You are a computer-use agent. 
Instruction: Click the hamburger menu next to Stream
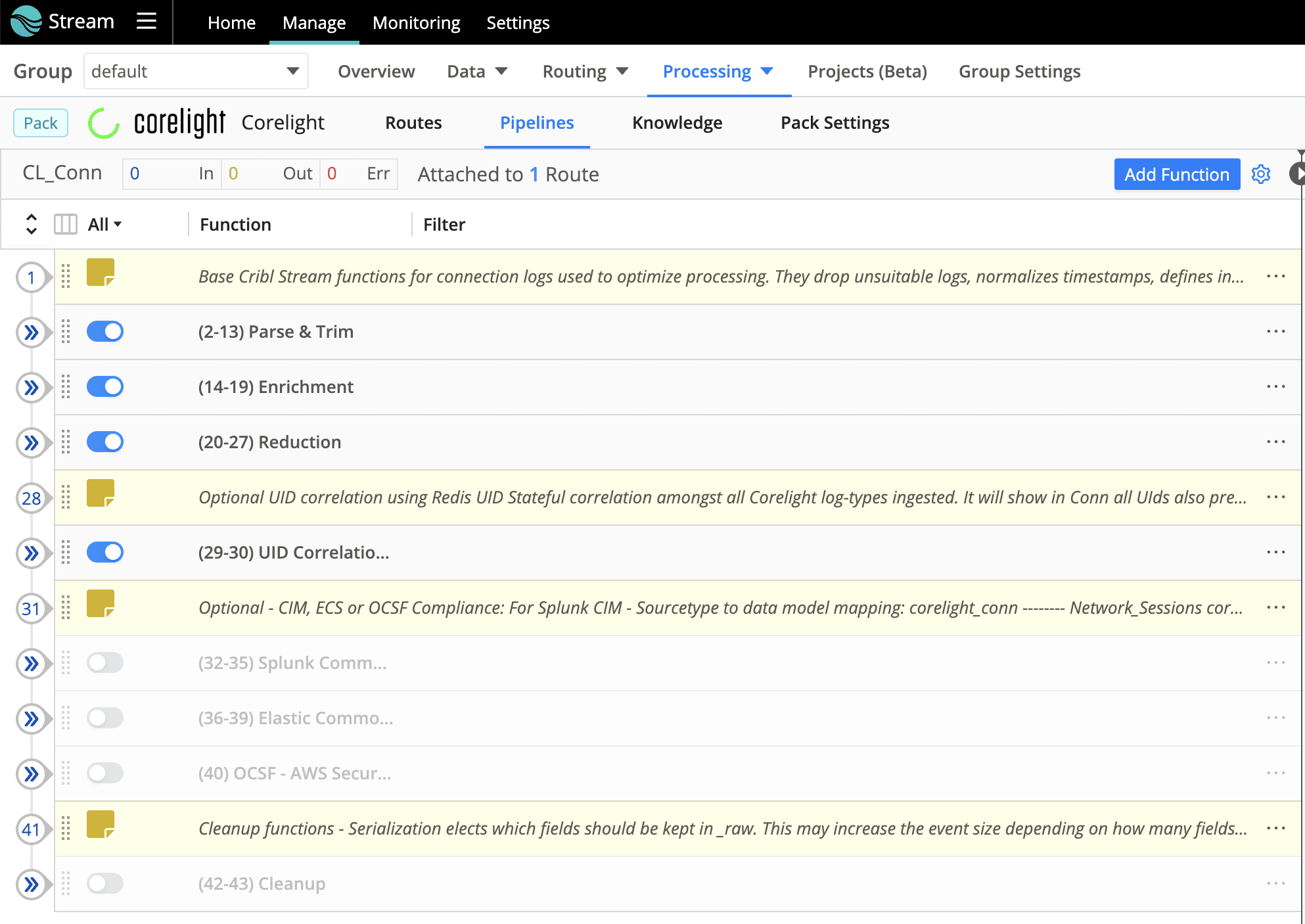(146, 22)
